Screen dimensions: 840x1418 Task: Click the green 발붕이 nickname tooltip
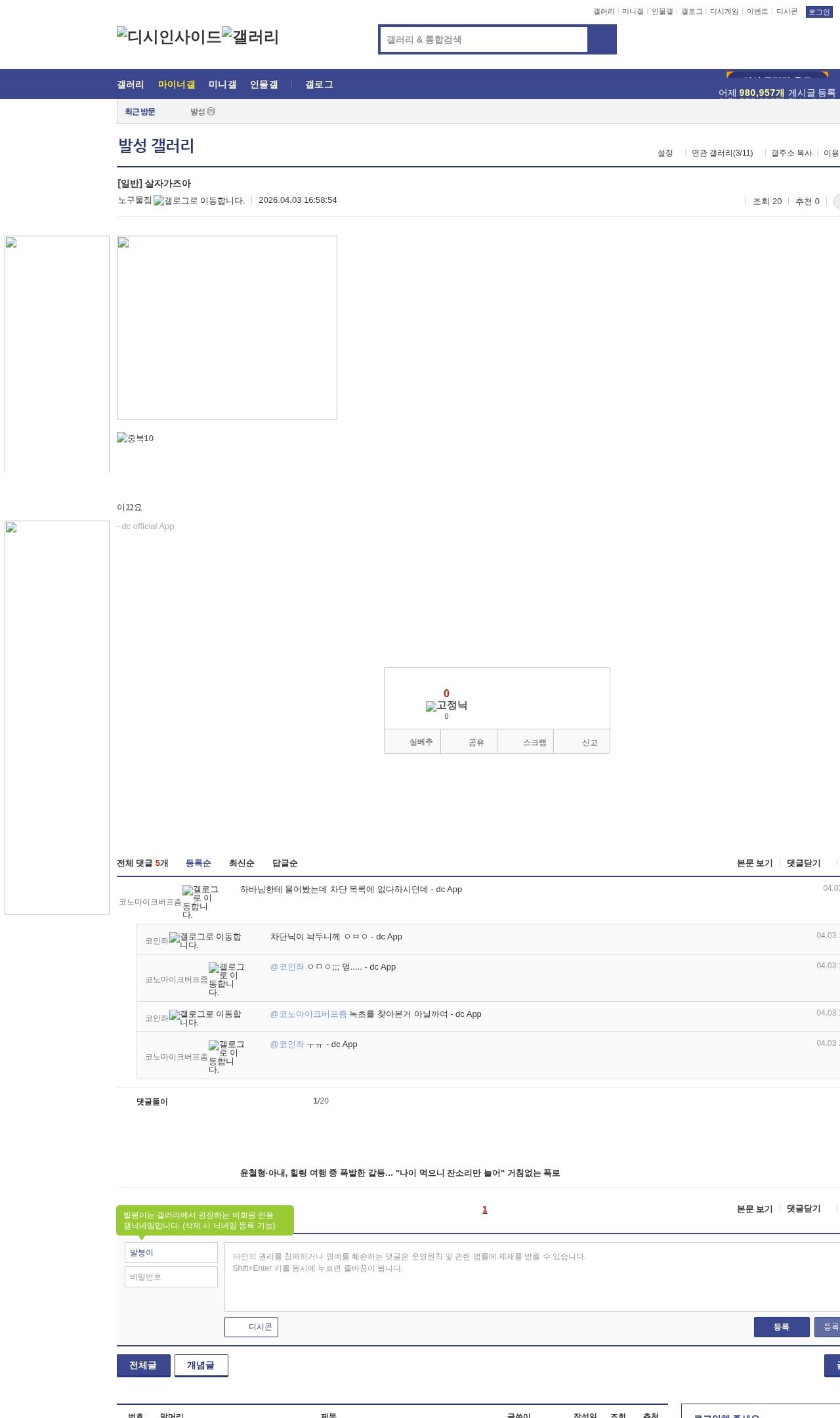coord(205,1220)
